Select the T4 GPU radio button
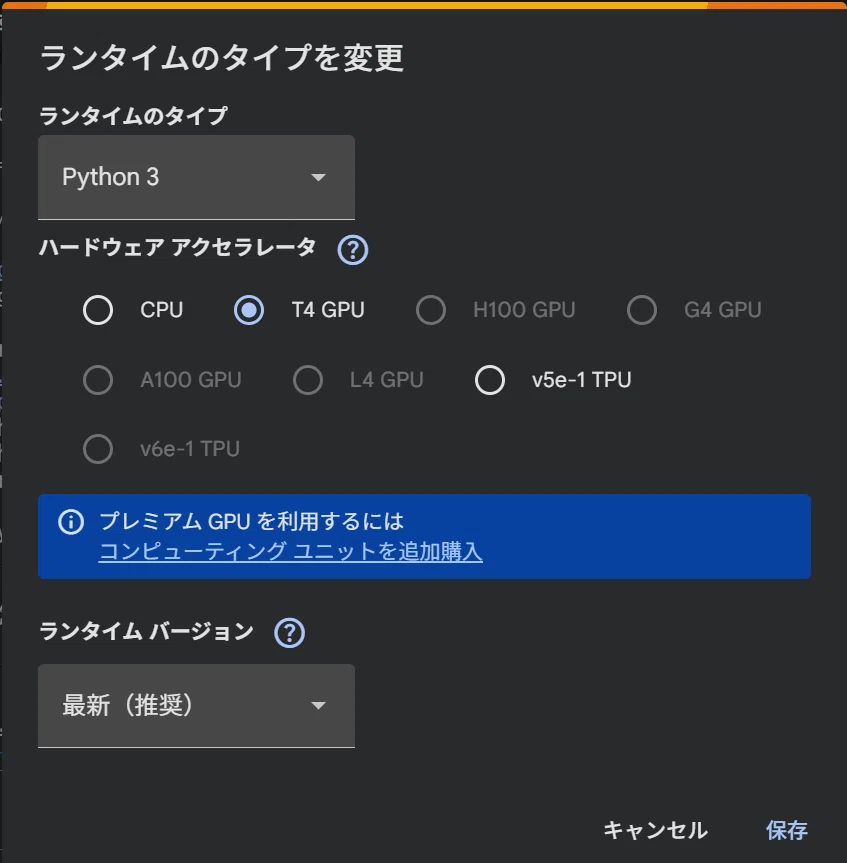 [249, 310]
